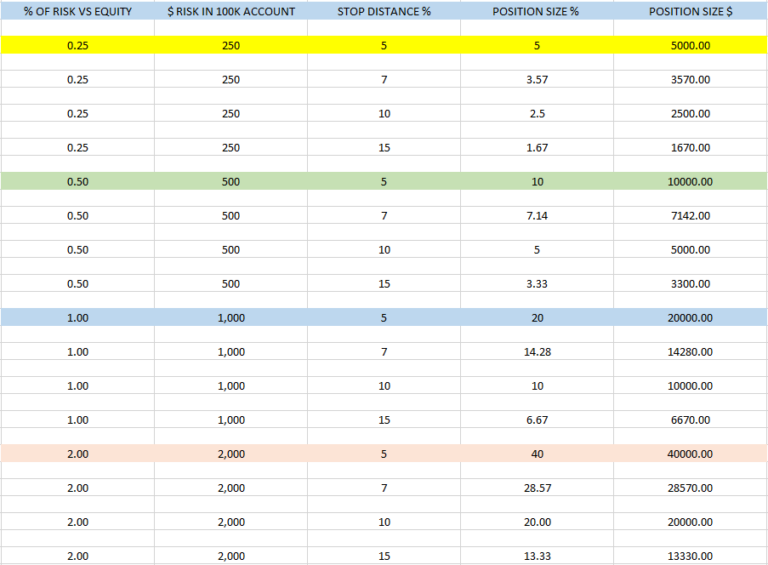The image size is (768, 565).
Task: Click the 'POSITION SIZE $' column header
Action: 690,11
